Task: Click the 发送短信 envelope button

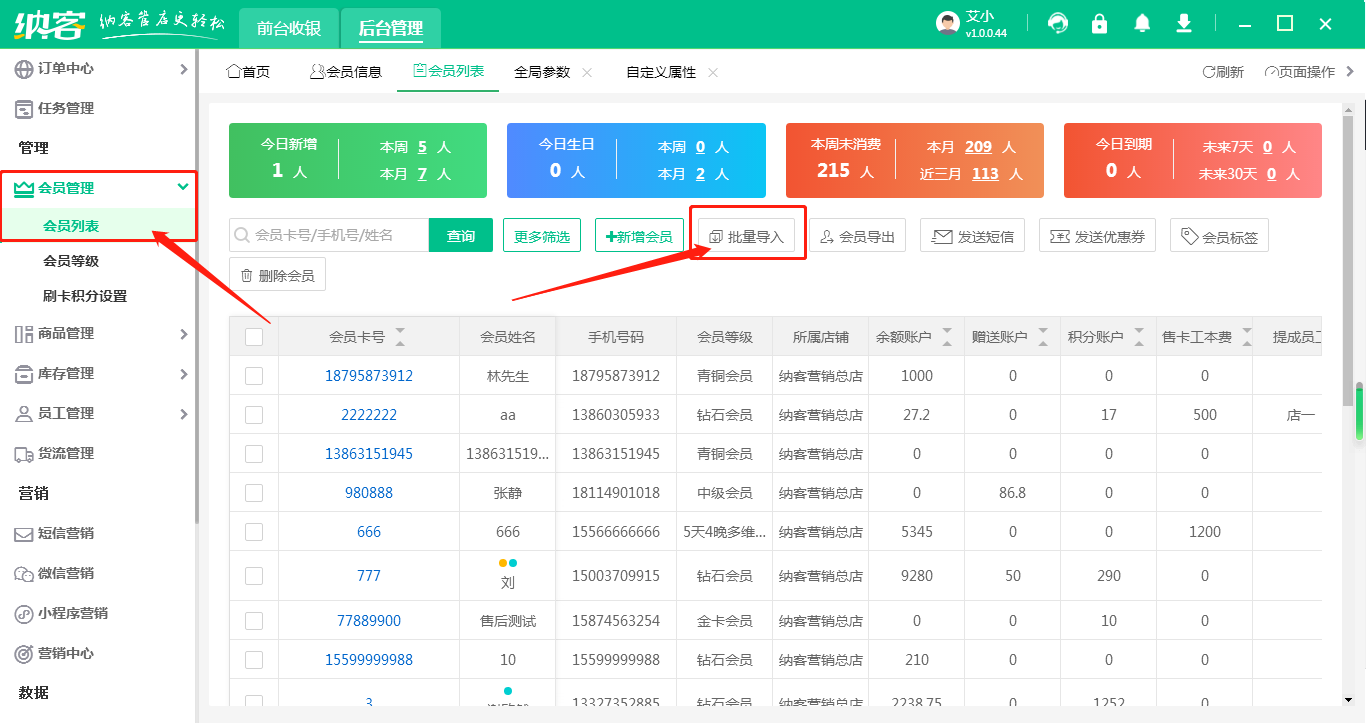Action: [x=972, y=236]
